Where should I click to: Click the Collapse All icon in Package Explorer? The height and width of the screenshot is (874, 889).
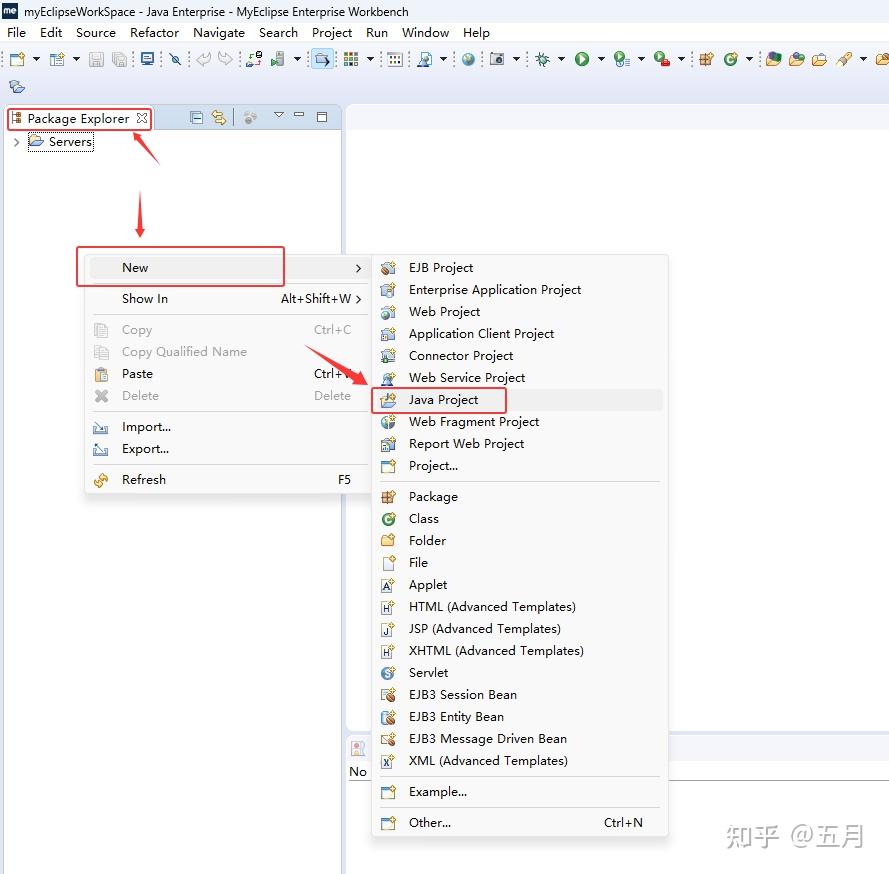click(x=195, y=117)
